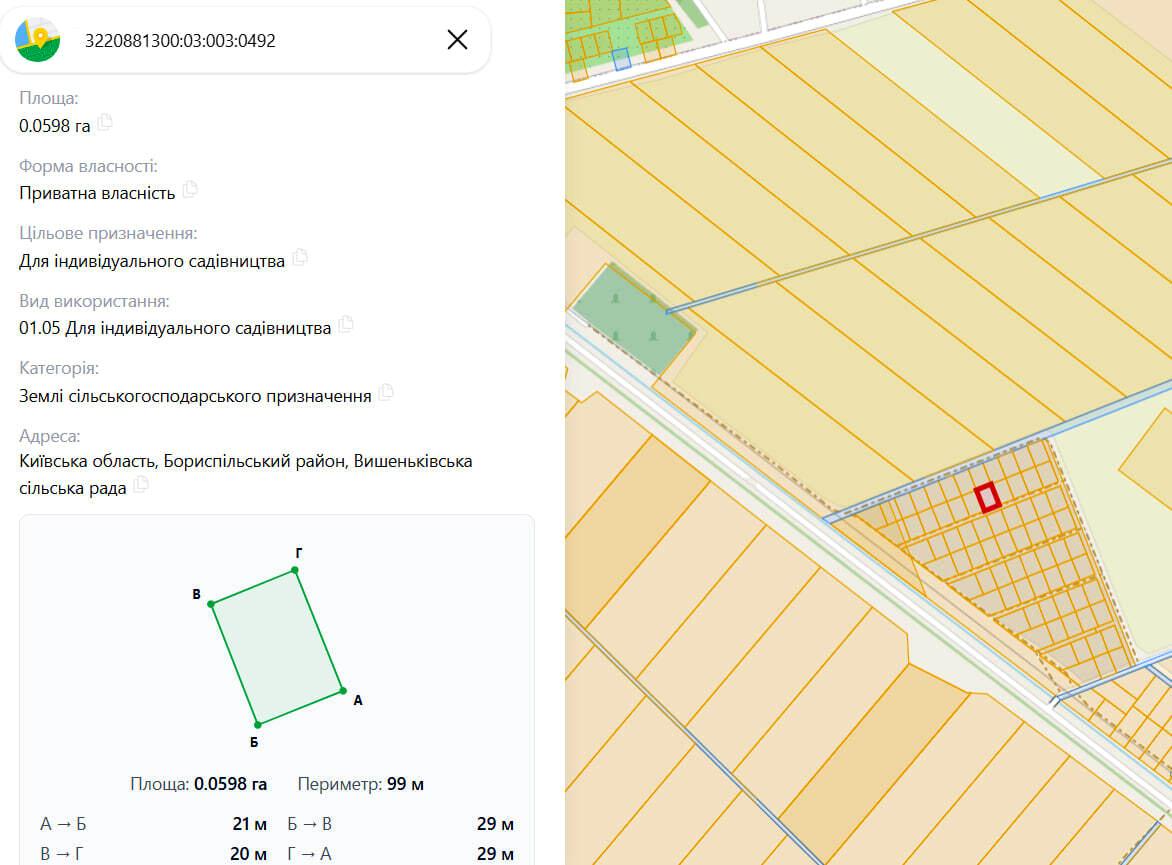Copy the ownership form Приватна власність
This screenshot has height=865, width=1172.
tap(190, 190)
